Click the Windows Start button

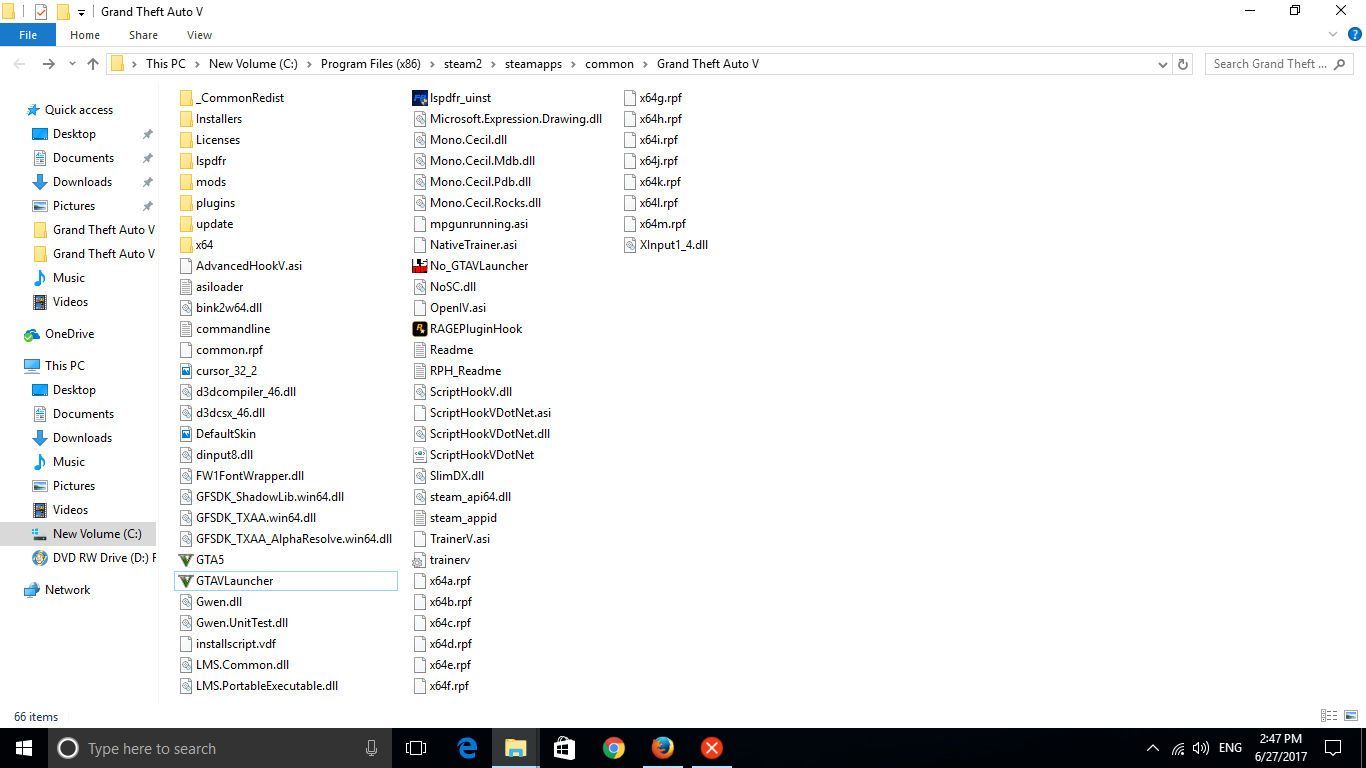pyautogui.click(x=24, y=748)
